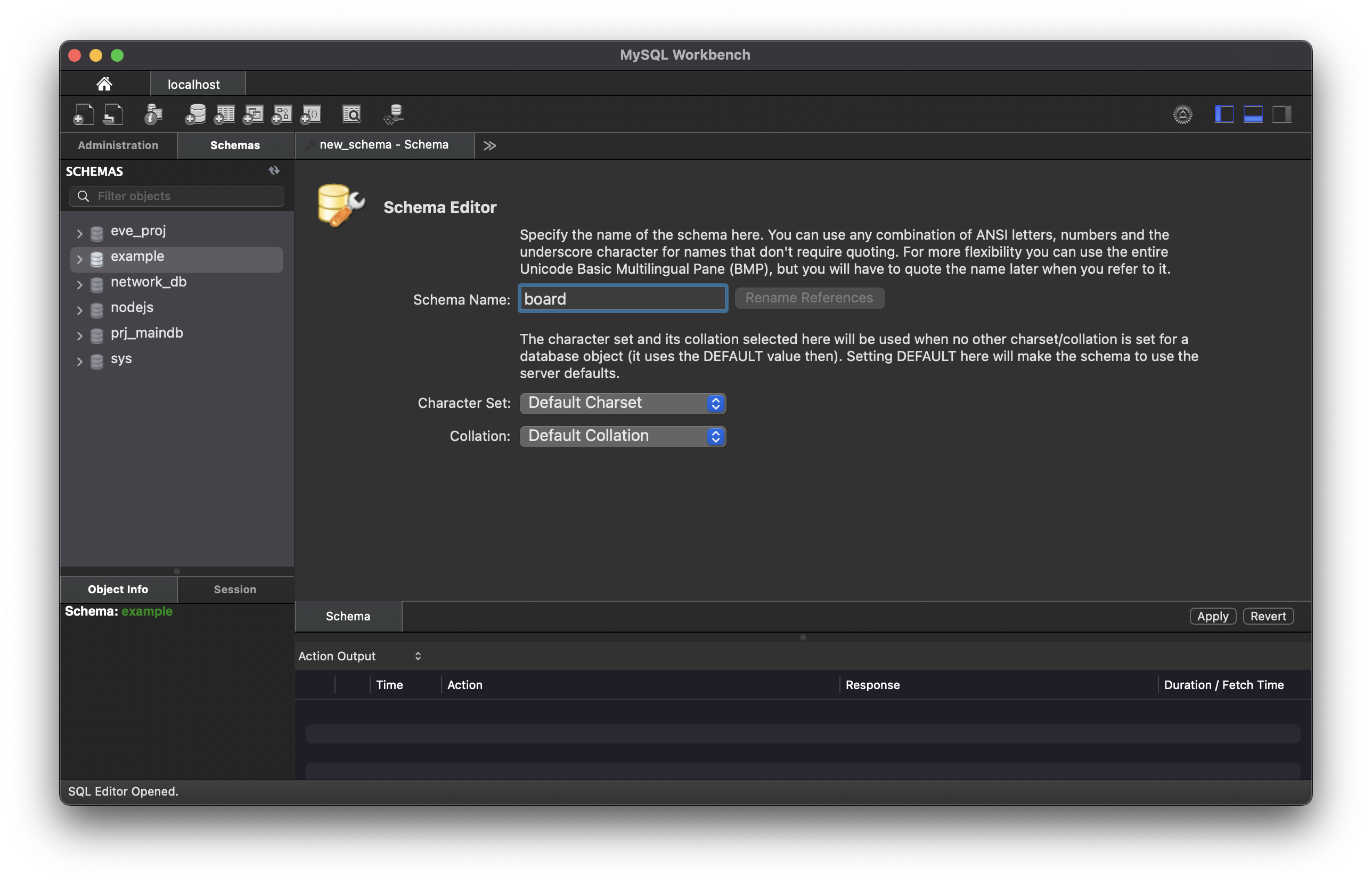Refresh the schemas list icon
The width and height of the screenshot is (1372, 884).
tap(274, 170)
